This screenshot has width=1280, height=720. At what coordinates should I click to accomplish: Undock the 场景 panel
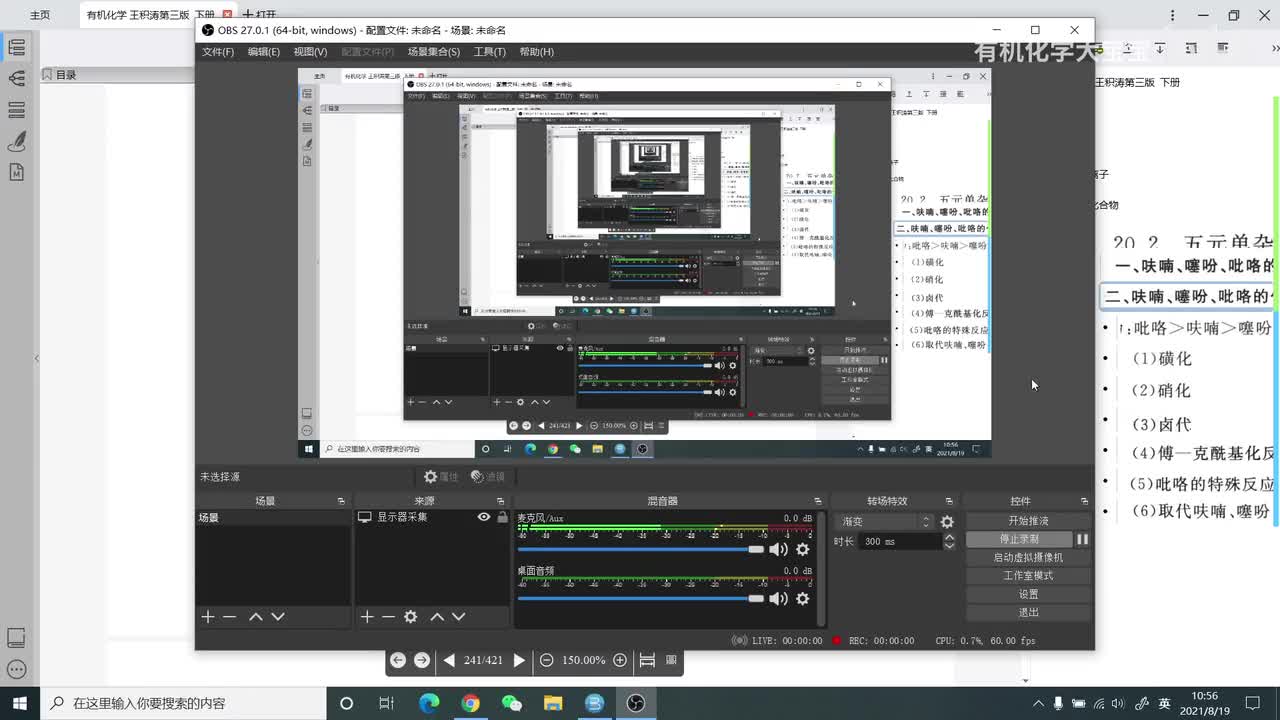point(341,501)
